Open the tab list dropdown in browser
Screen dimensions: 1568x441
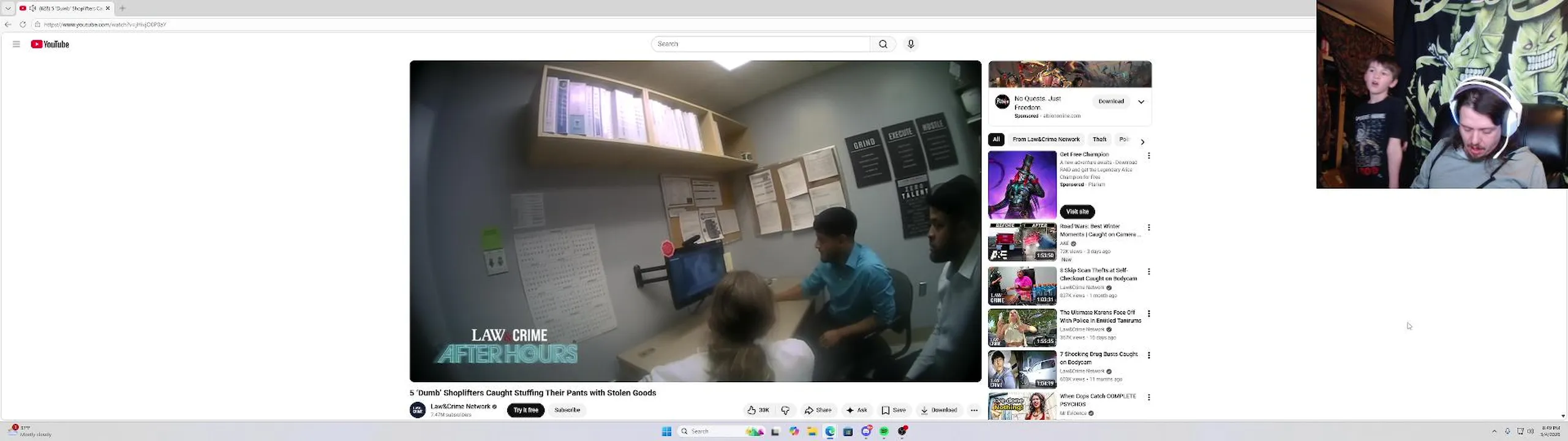pyautogui.click(x=8, y=8)
